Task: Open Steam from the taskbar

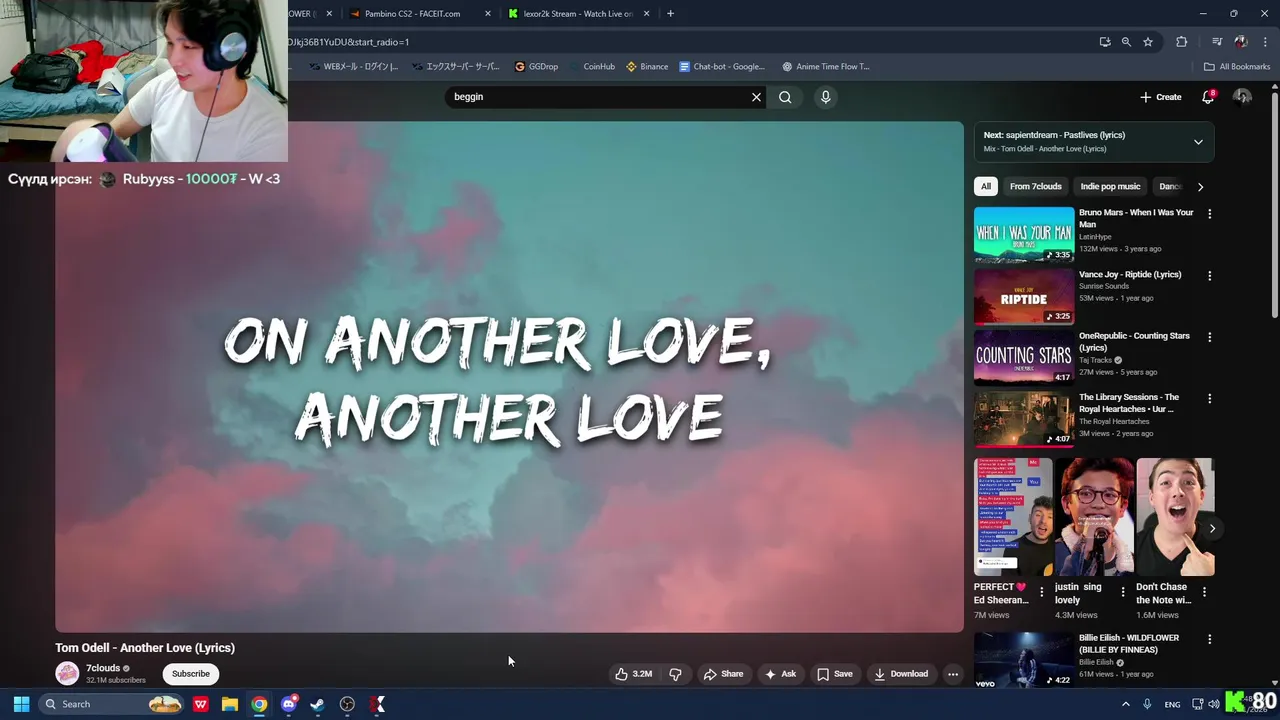Action: [318, 704]
